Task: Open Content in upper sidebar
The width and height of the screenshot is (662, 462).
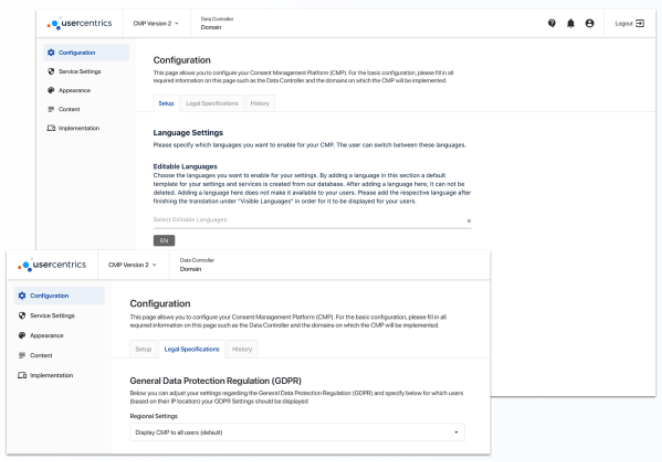Action: point(69,109)
